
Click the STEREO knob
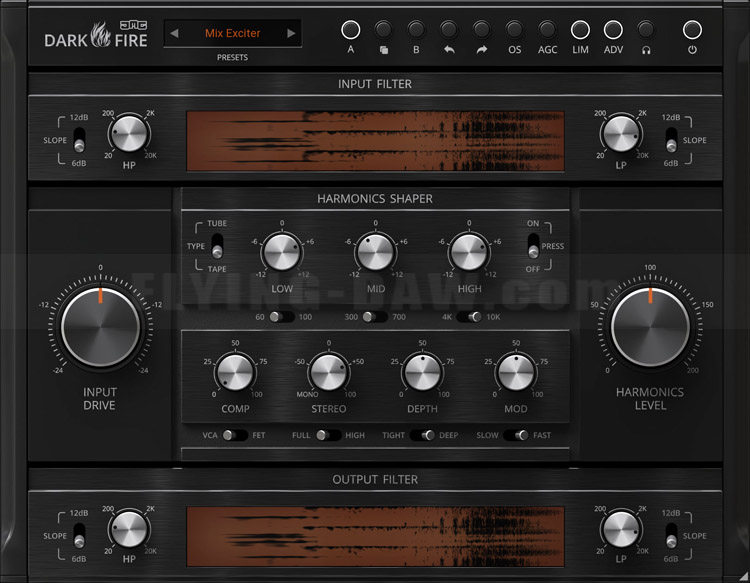click(x=329, y=372)
